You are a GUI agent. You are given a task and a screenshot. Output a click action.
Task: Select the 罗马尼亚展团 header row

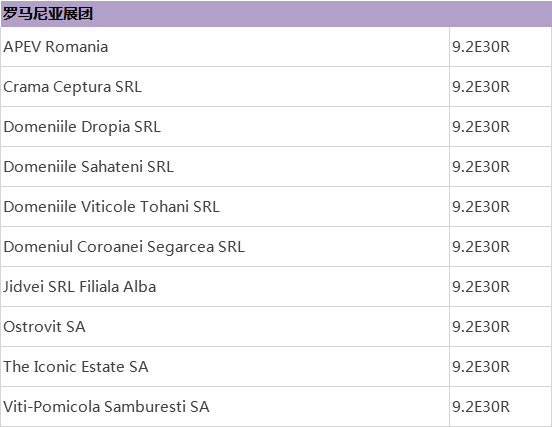click(x=276, y=14)
